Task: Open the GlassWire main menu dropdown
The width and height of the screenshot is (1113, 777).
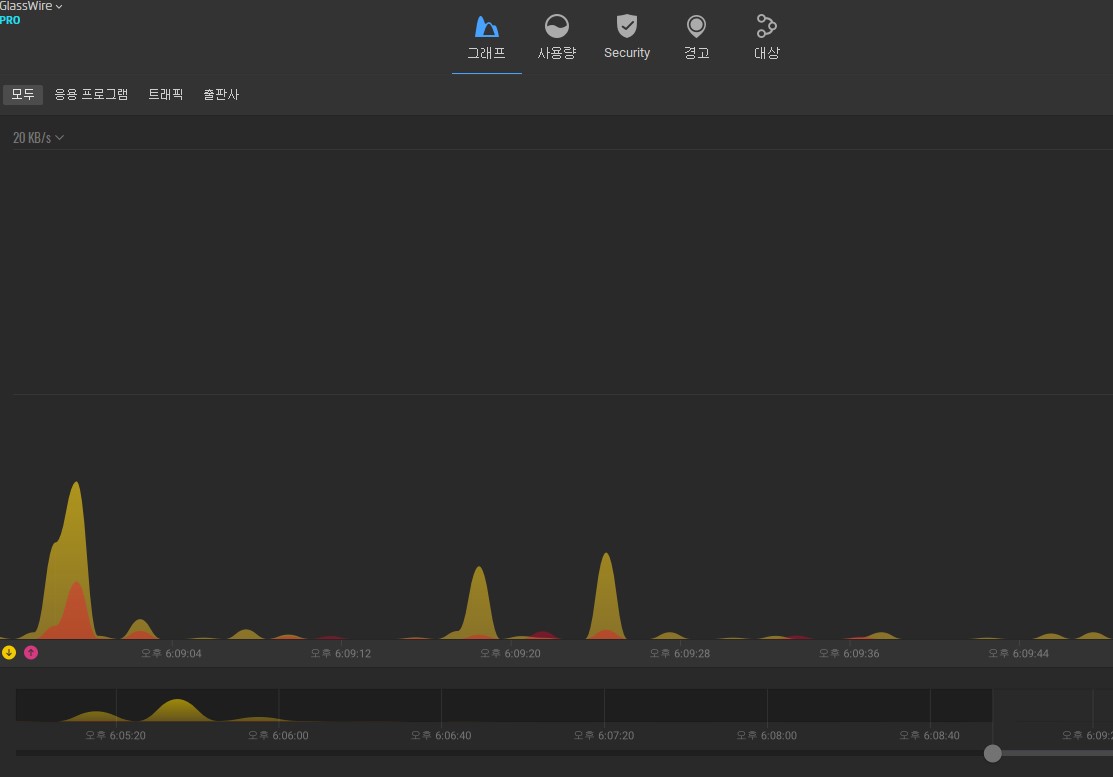Action: [x=31, y=6]
